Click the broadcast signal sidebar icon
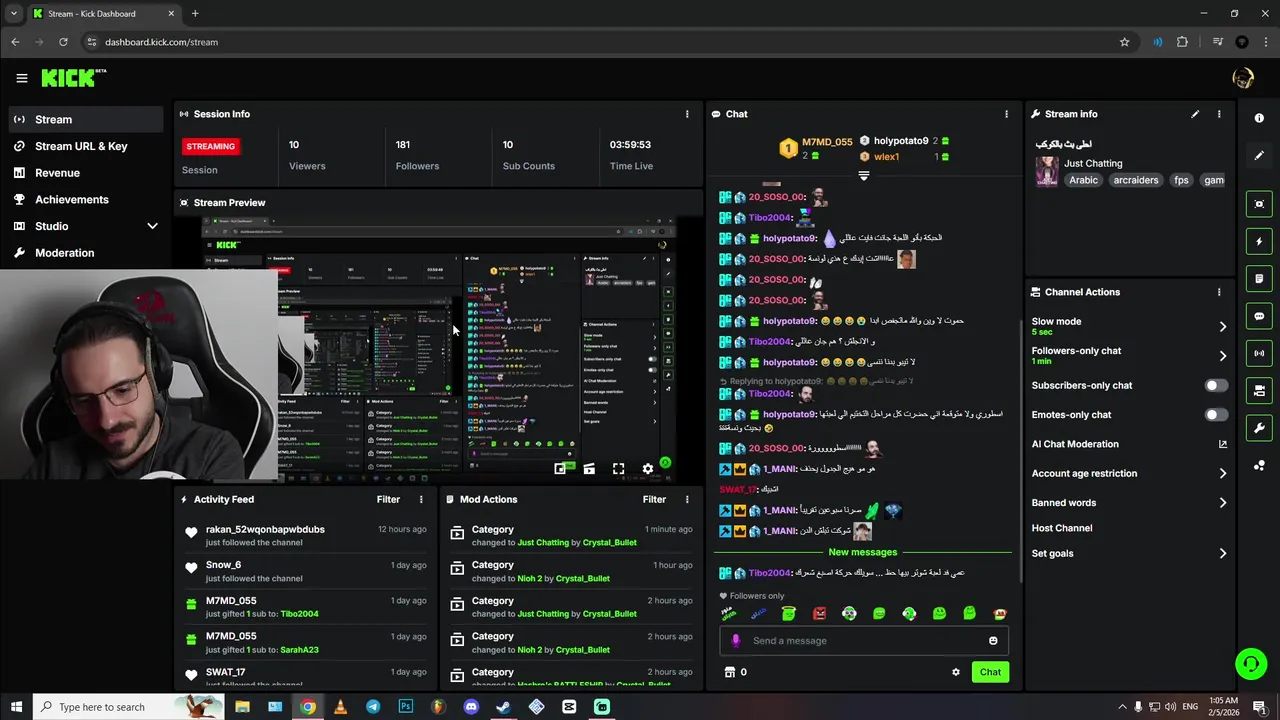The width and height of the screenshot is (1280, 720). pyautogui.click(x=1259, y=353)
